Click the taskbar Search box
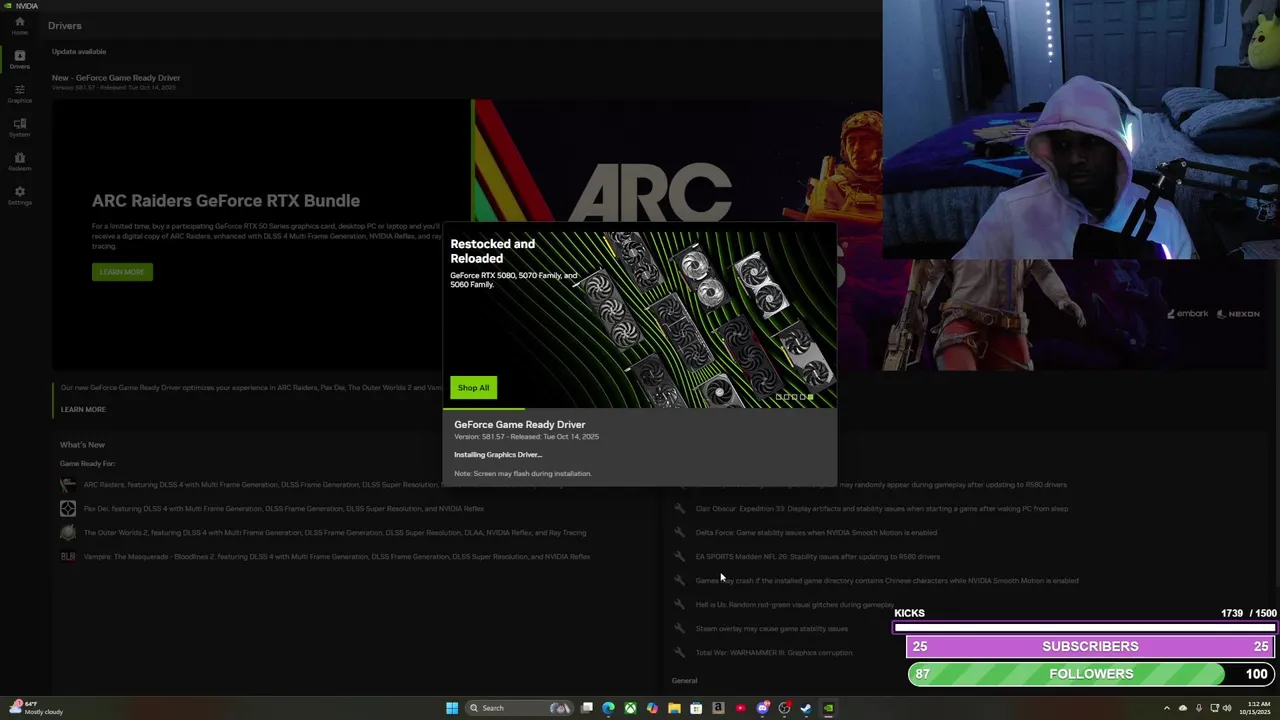The image size is (1280, 720). [520, 708]
